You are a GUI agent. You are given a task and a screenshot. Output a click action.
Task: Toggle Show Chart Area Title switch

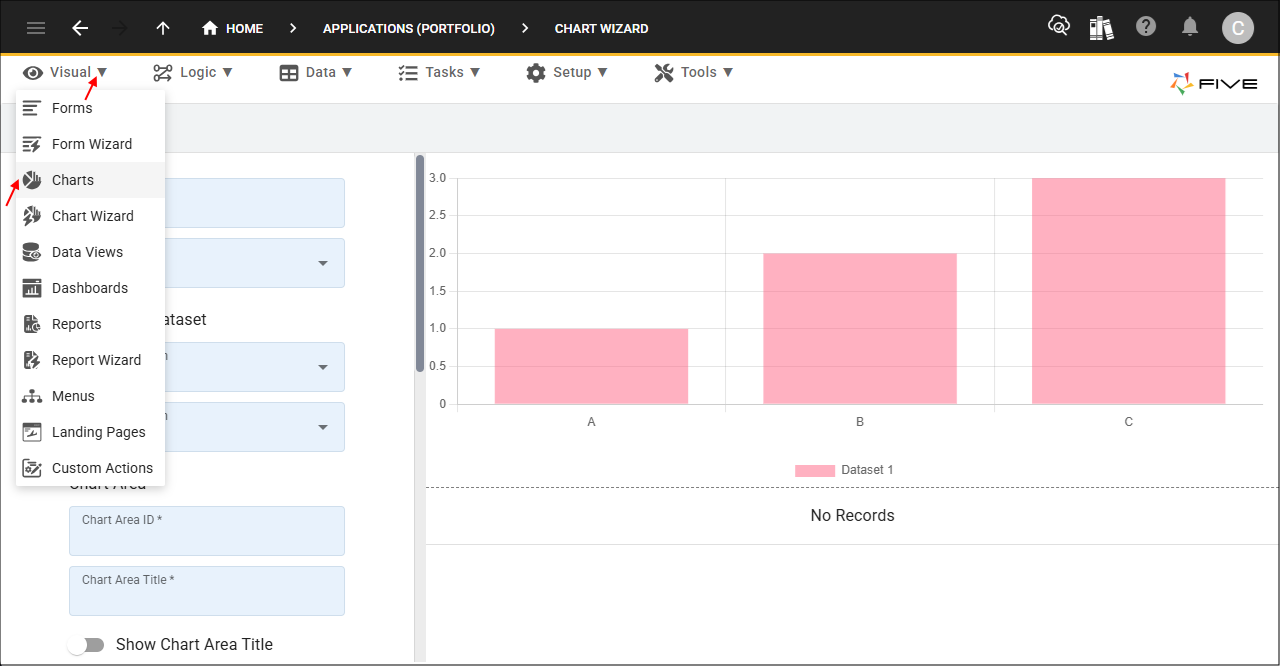[x=86, y=645]
